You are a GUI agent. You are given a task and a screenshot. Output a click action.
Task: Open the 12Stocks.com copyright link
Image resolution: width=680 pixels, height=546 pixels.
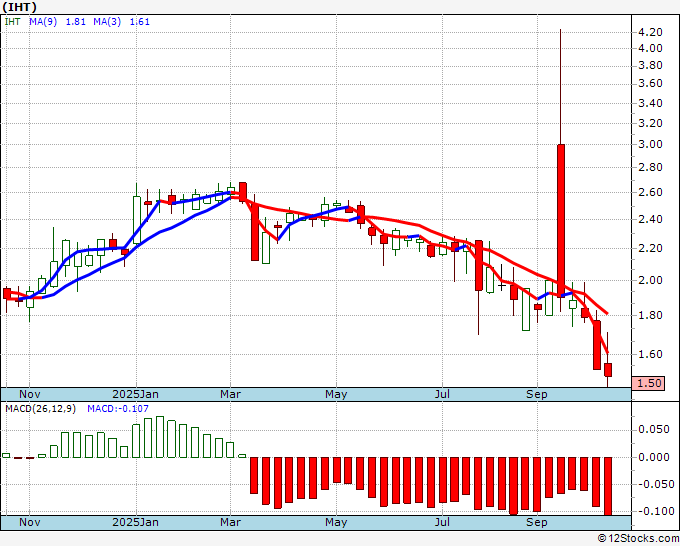(x=638, y=539)
